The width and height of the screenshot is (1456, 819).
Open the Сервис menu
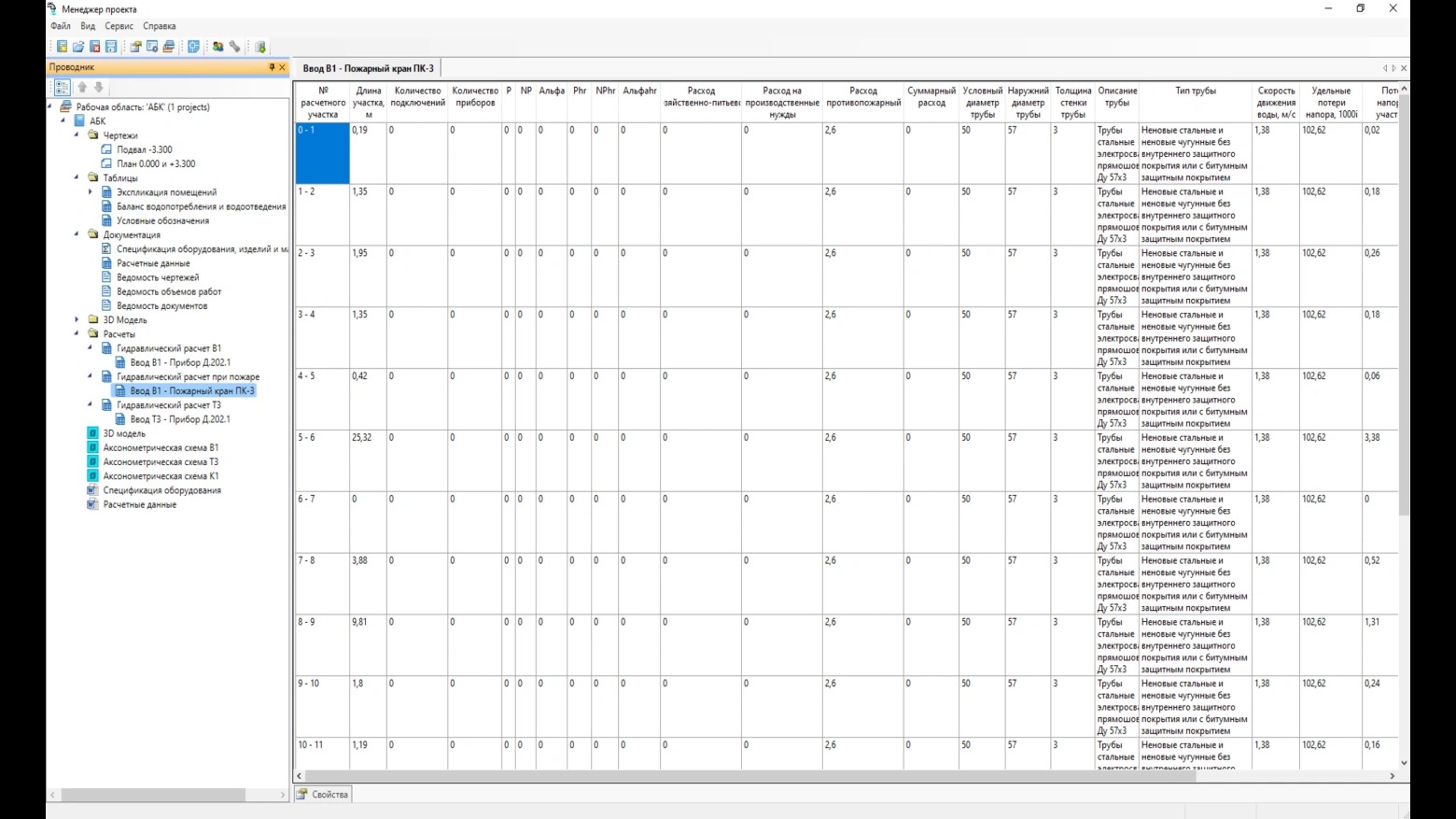coord(119,26)
